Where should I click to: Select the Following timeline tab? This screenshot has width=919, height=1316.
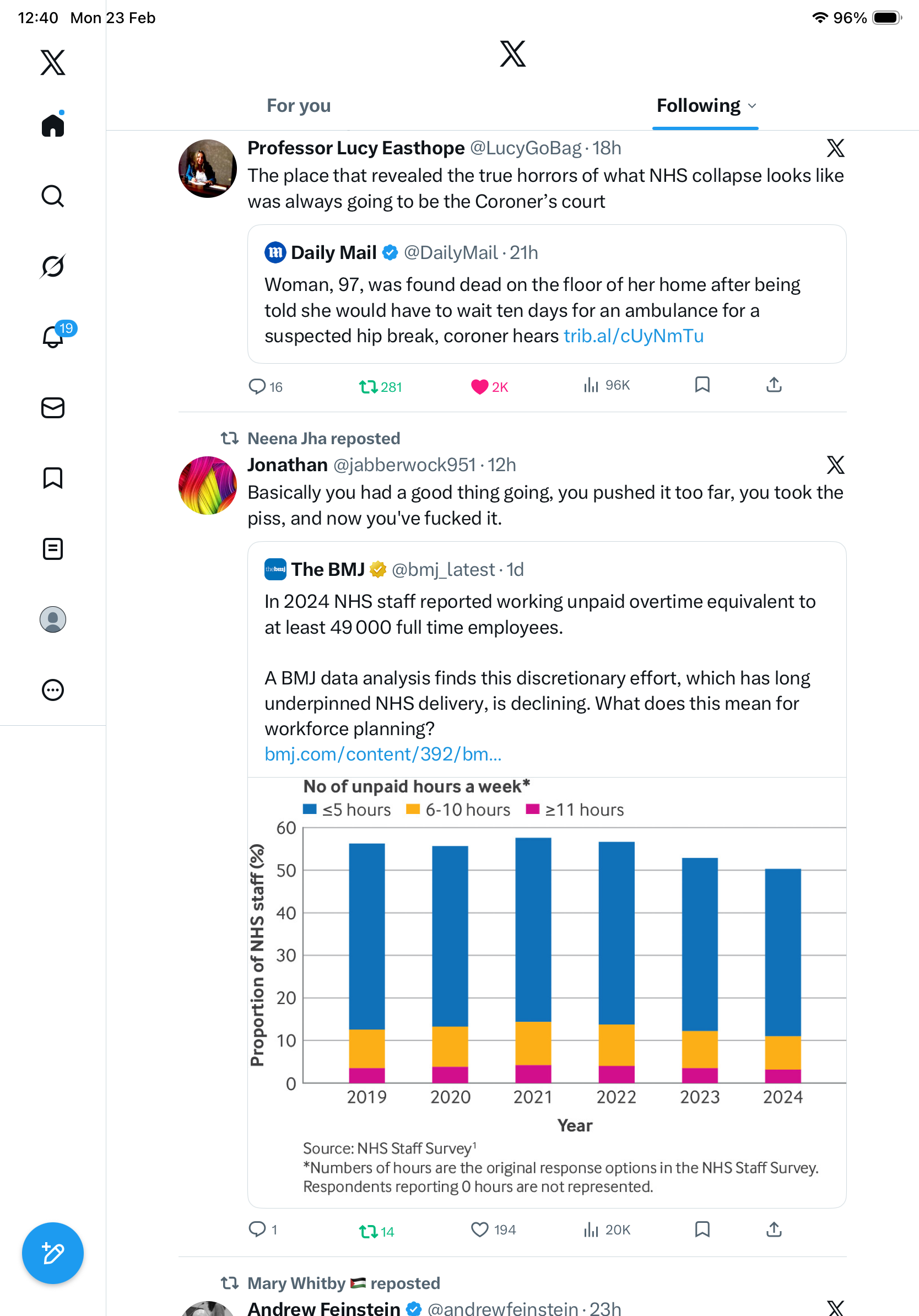pos(698,106)
